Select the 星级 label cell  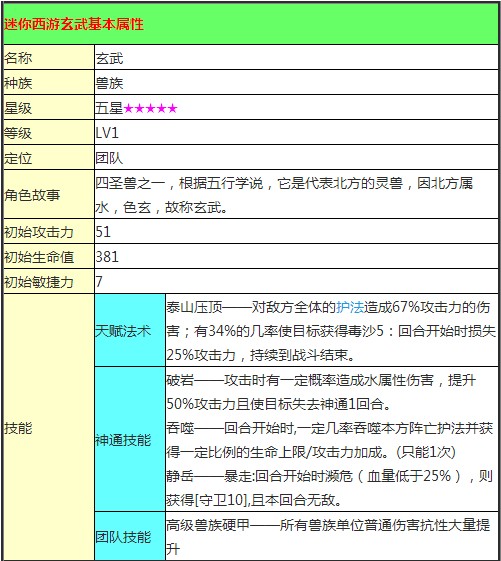coord(49,107)
